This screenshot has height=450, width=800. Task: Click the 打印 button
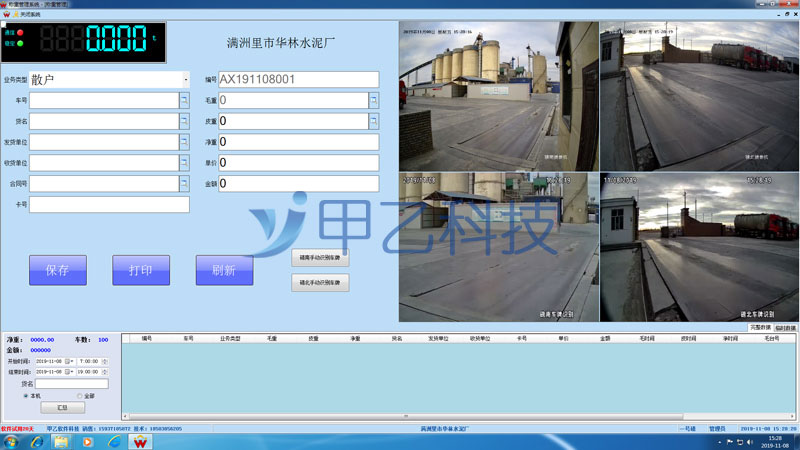[141, 270]
